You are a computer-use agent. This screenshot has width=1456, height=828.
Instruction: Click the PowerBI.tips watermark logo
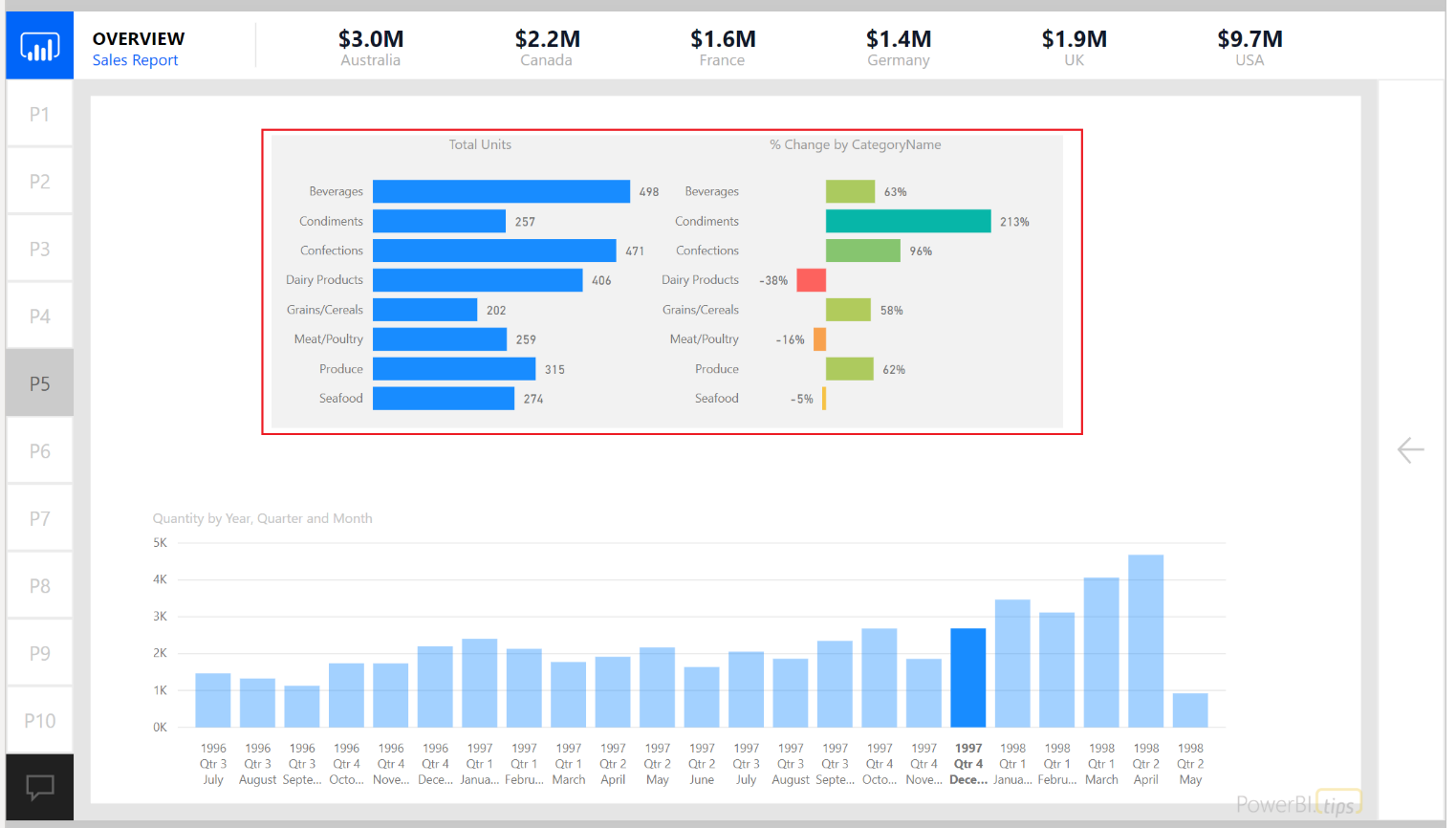1297,804
